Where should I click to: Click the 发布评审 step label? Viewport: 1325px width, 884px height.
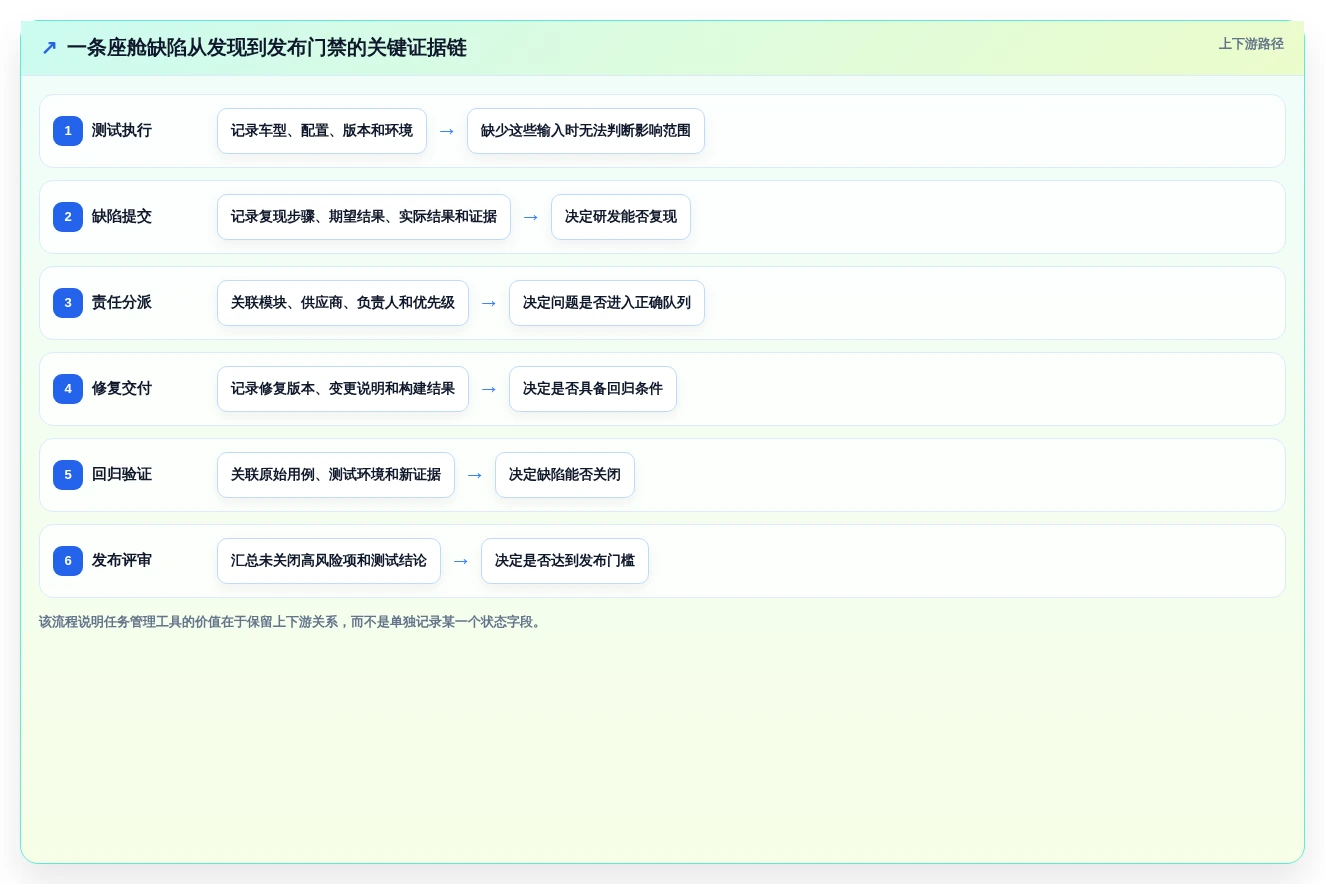122,561
